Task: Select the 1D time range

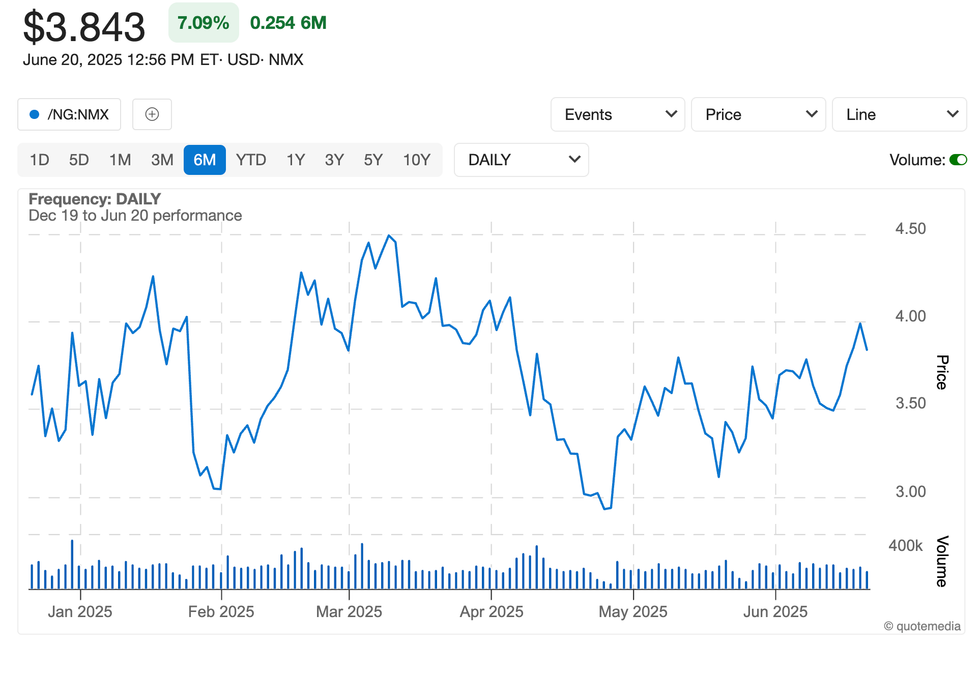Action: pos(39,160)
